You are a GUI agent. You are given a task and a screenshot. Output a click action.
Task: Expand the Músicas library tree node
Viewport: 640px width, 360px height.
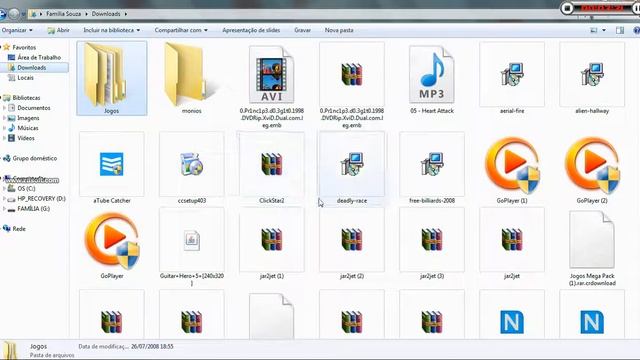(4, 128)
